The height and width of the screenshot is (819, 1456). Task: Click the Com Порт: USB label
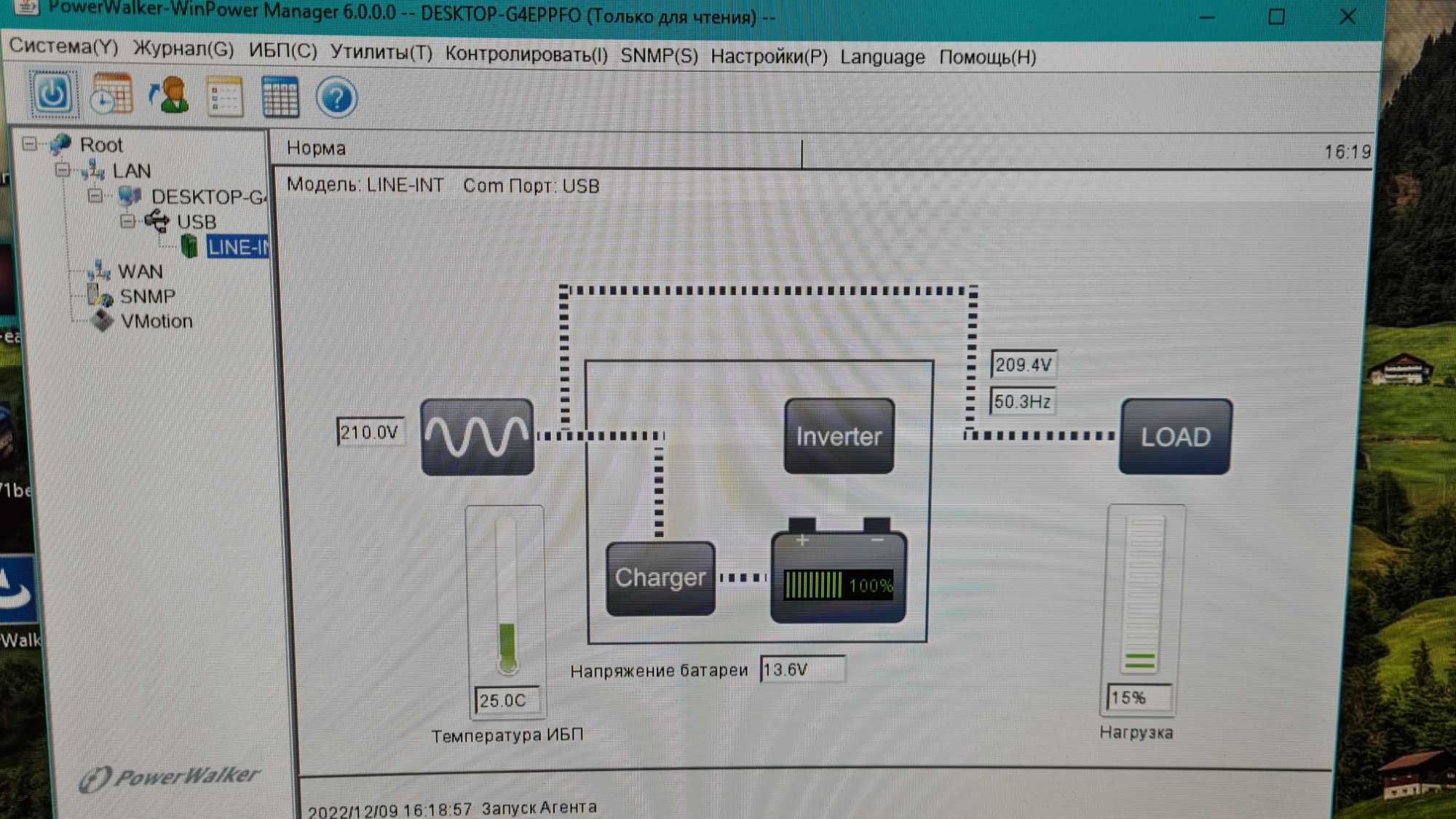tap(531, 186)
